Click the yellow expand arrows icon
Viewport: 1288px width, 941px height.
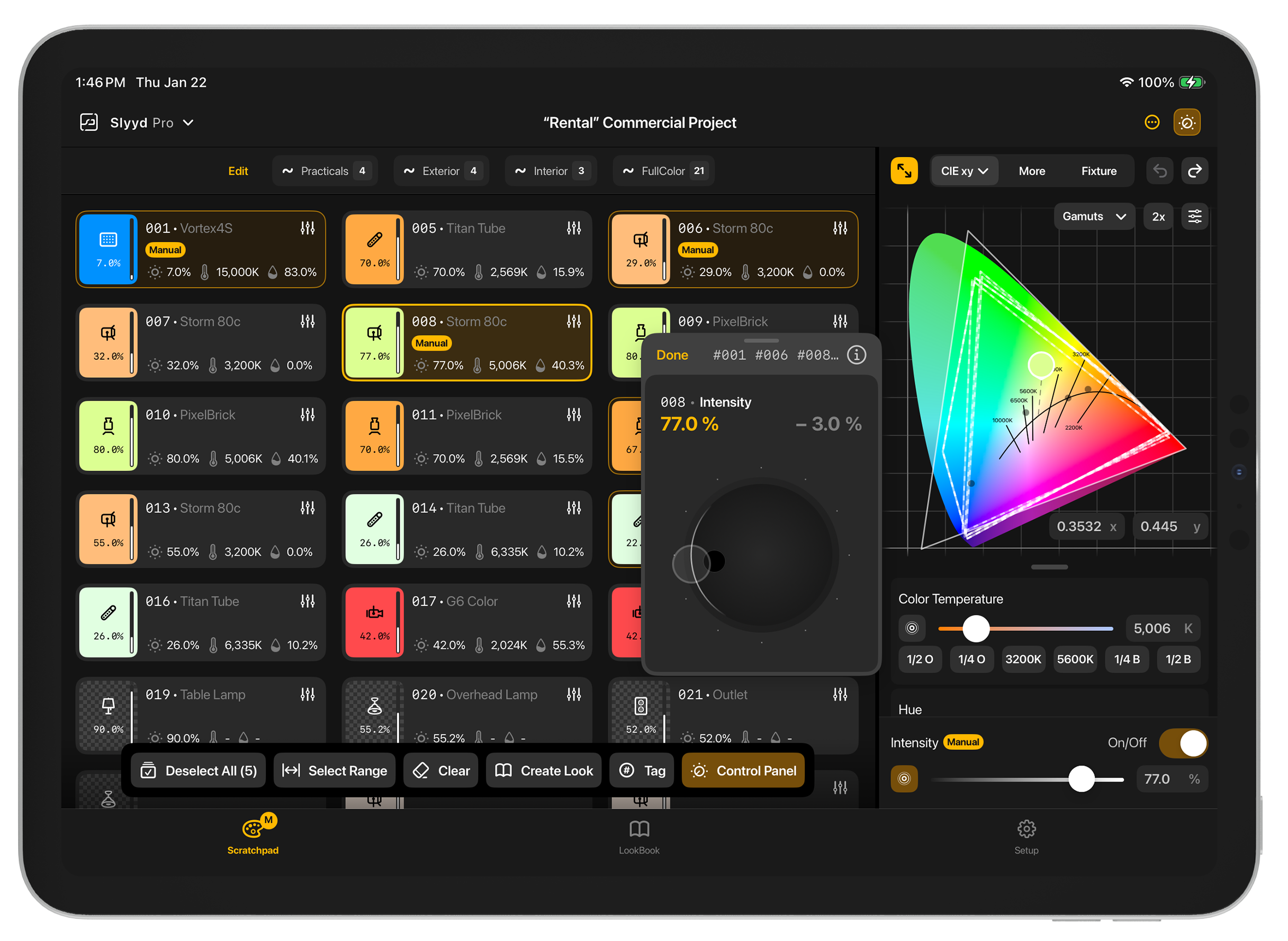[904, 171]
